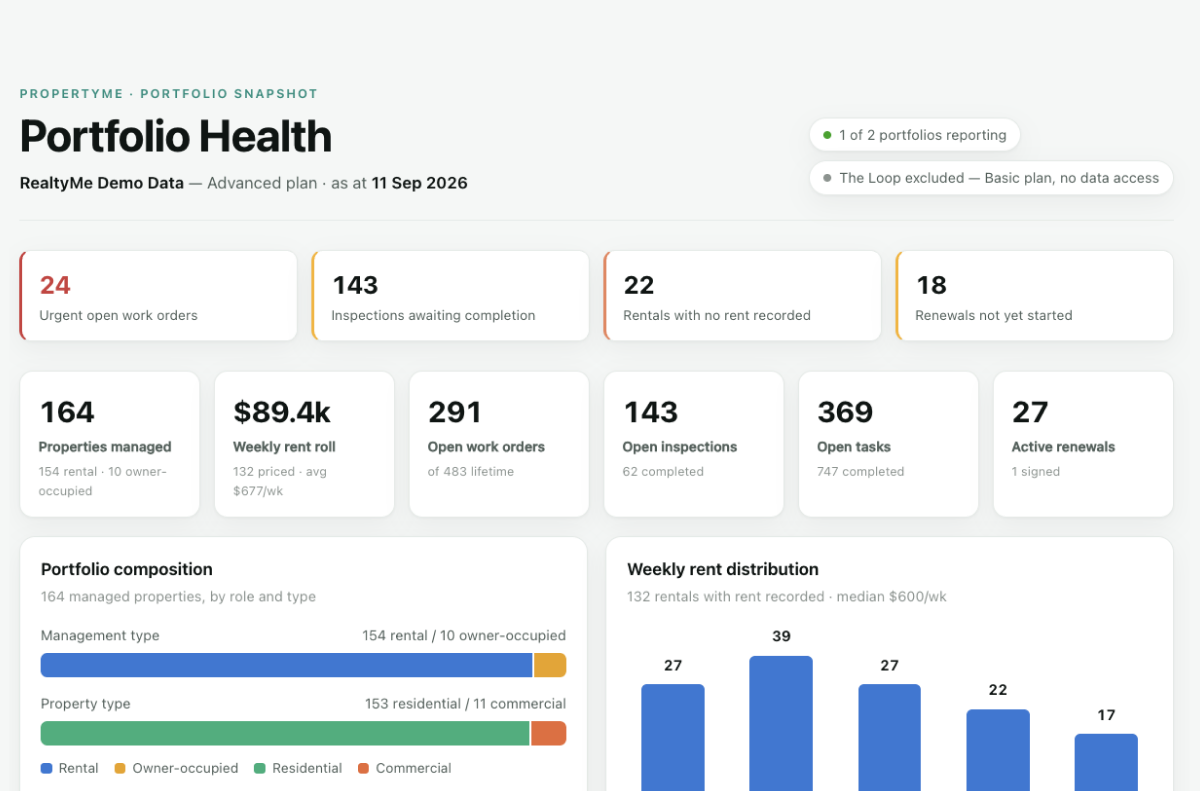This screenshot has height=791, width=1200.
Task: Click the rent distribution bar labeled 17
Action: click(1106, 762)
